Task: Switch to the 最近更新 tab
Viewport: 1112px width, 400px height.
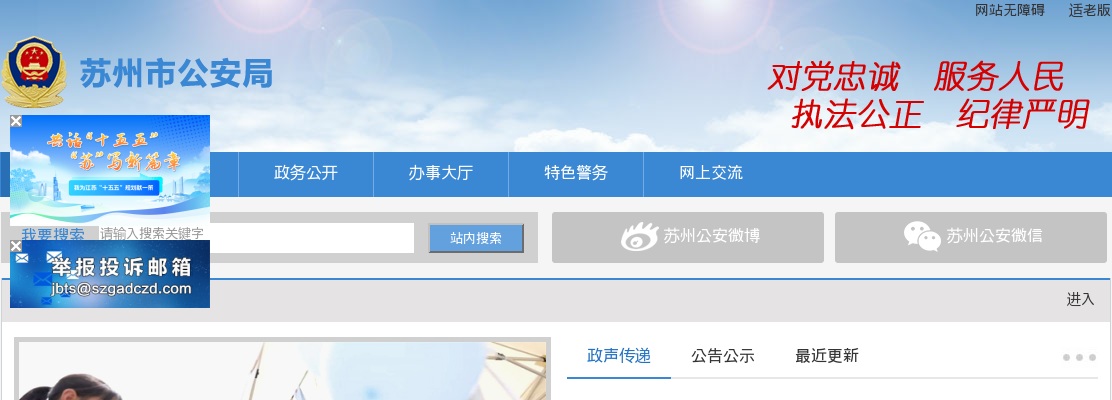Action: [826, 356]
